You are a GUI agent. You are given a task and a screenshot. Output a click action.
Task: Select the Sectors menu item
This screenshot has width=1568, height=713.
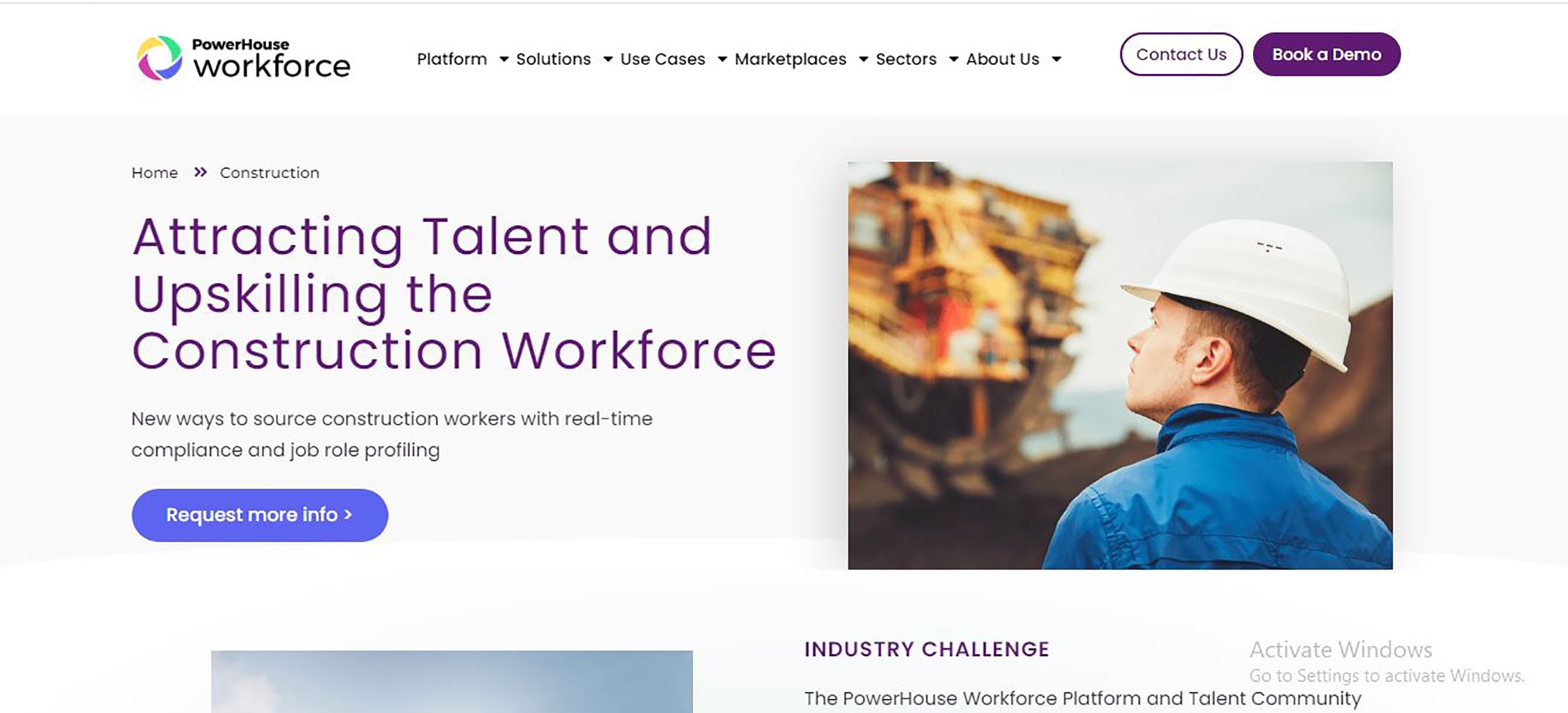[x=906, y=59]
